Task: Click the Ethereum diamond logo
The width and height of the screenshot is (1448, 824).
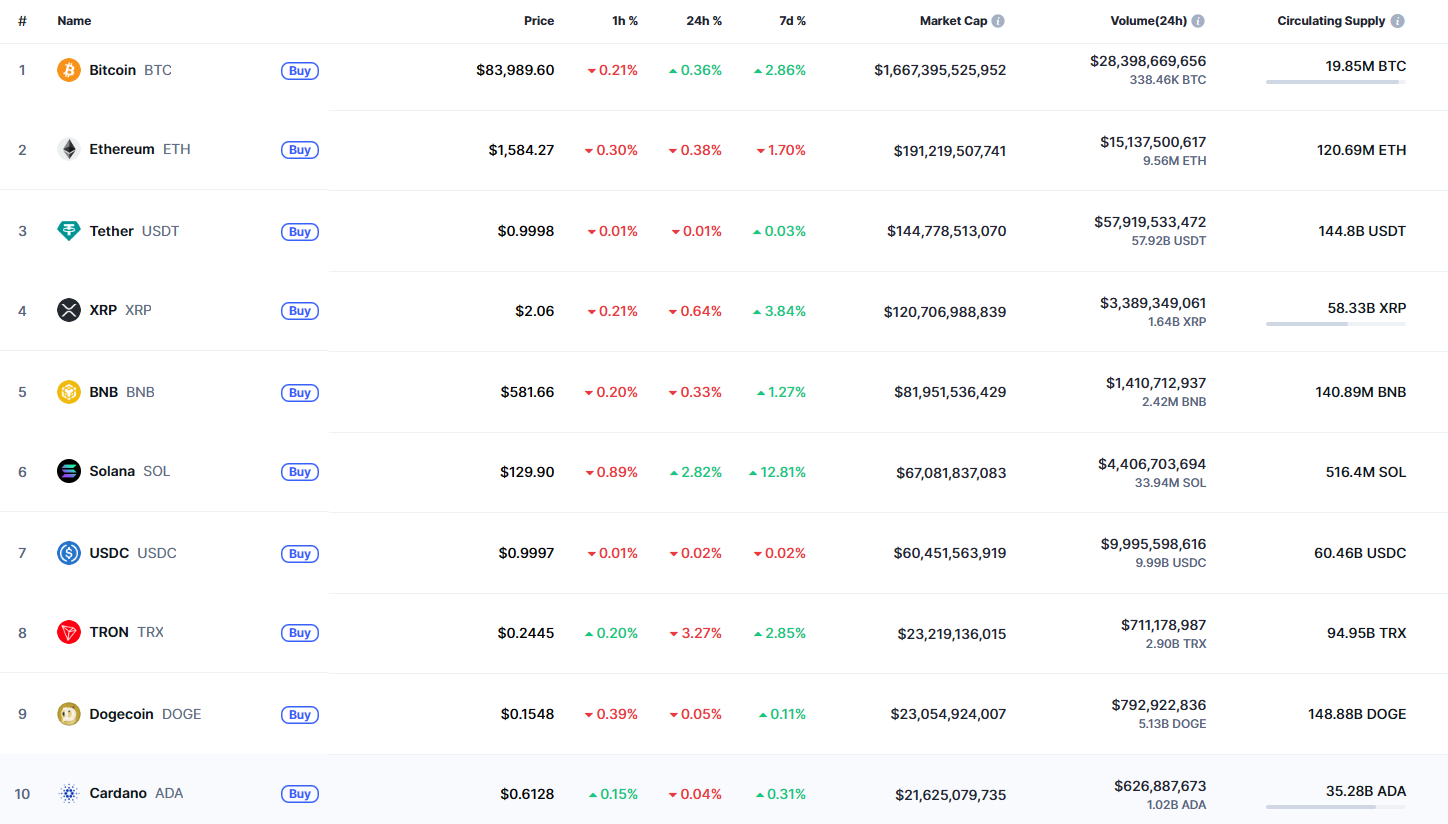Action: [x=69, y=150]
